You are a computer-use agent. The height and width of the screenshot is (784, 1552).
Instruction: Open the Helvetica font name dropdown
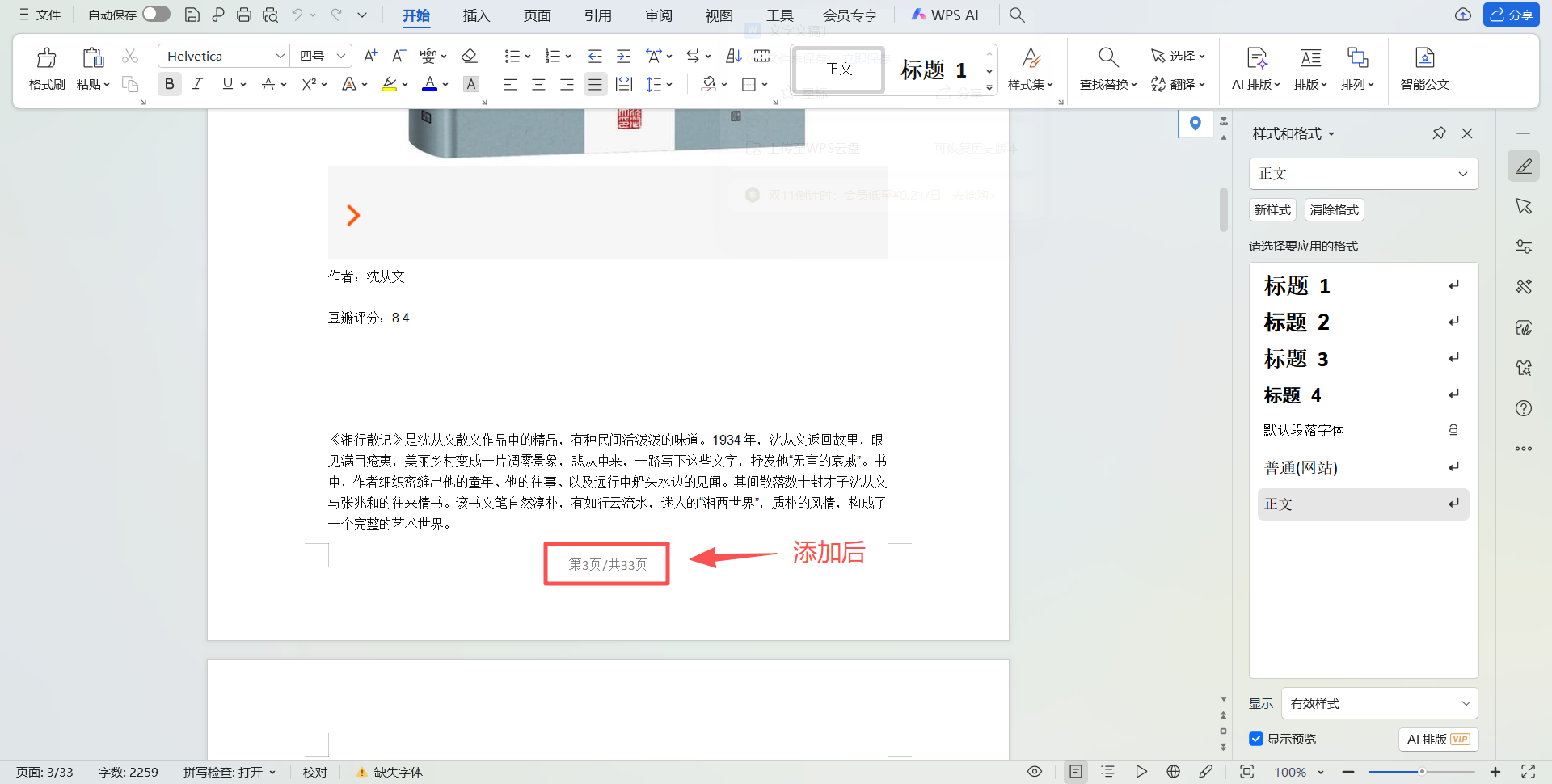280,55
